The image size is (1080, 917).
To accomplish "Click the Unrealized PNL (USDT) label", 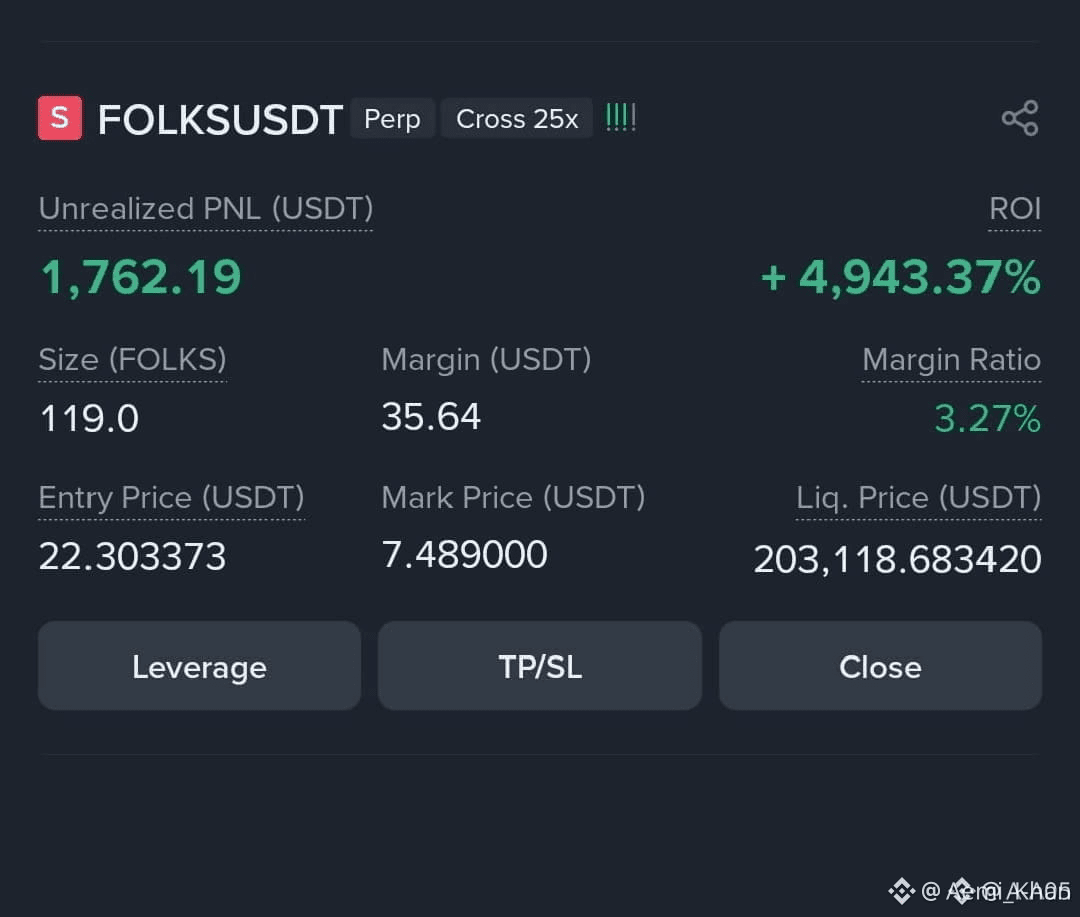I will click(205, 209).
